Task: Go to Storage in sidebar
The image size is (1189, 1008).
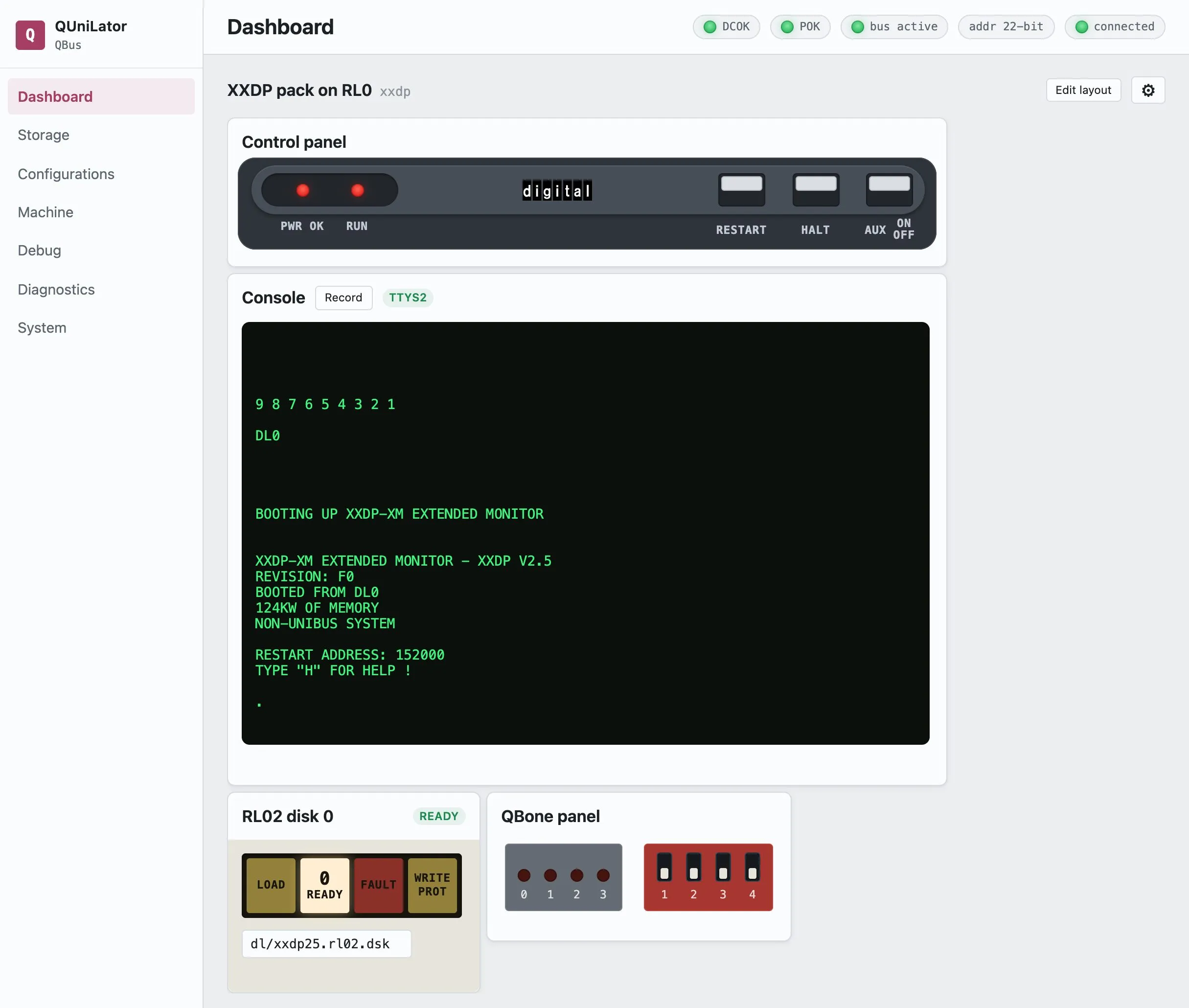Action: pos(101,135)
